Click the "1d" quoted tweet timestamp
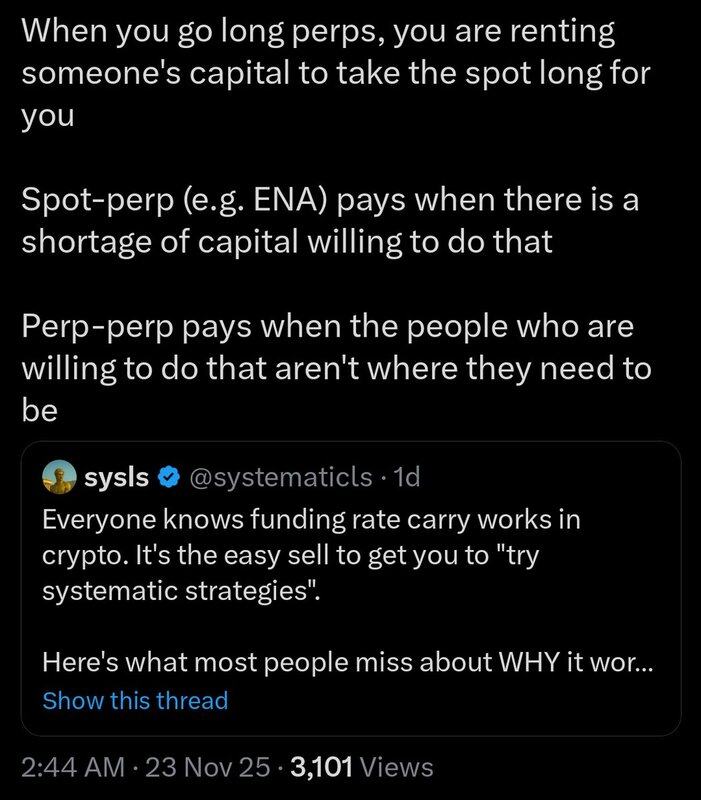701x800 pixels. point(407,478)
